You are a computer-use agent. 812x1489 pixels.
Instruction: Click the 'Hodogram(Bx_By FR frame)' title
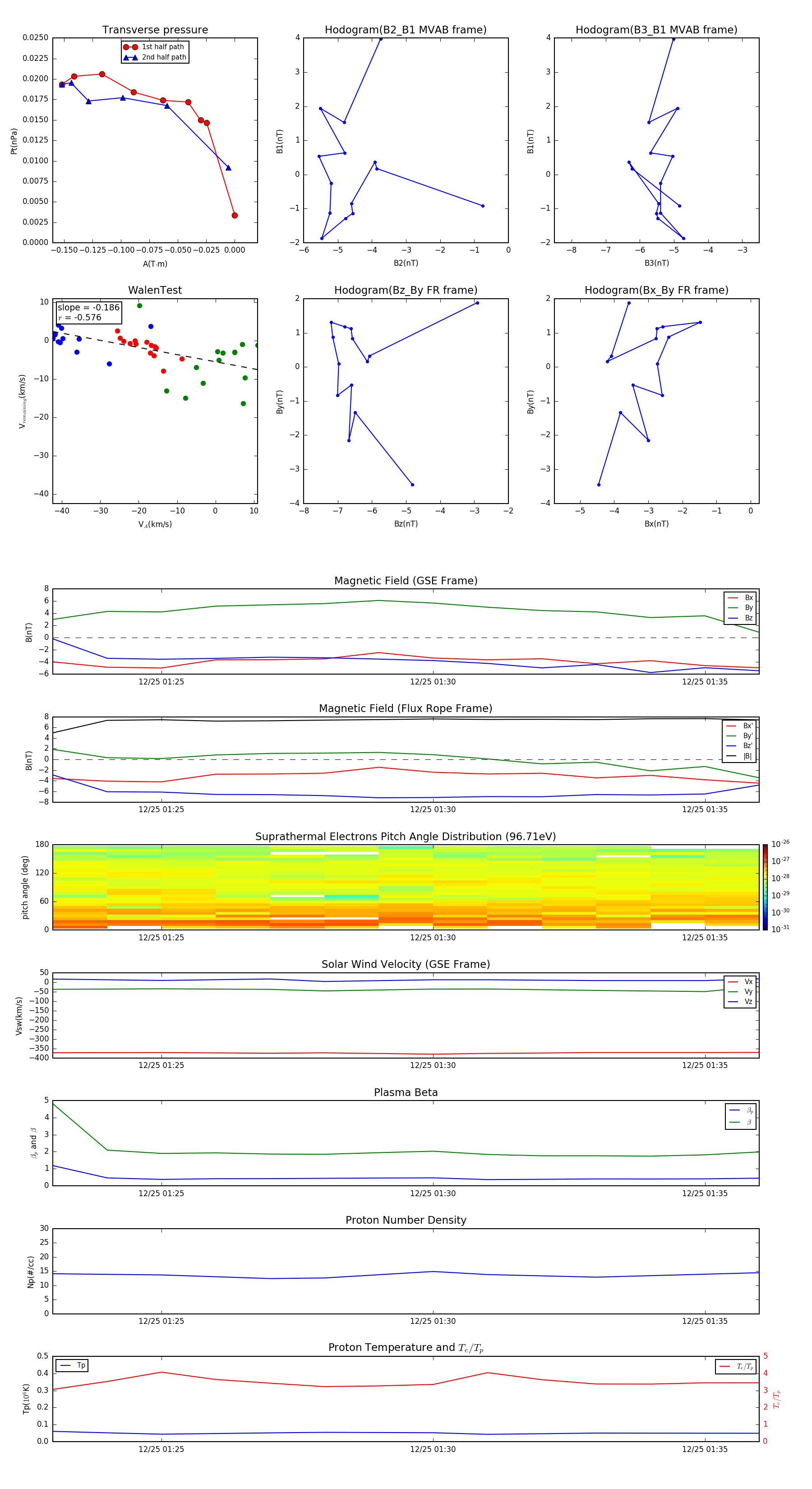[x=656, y=290]
